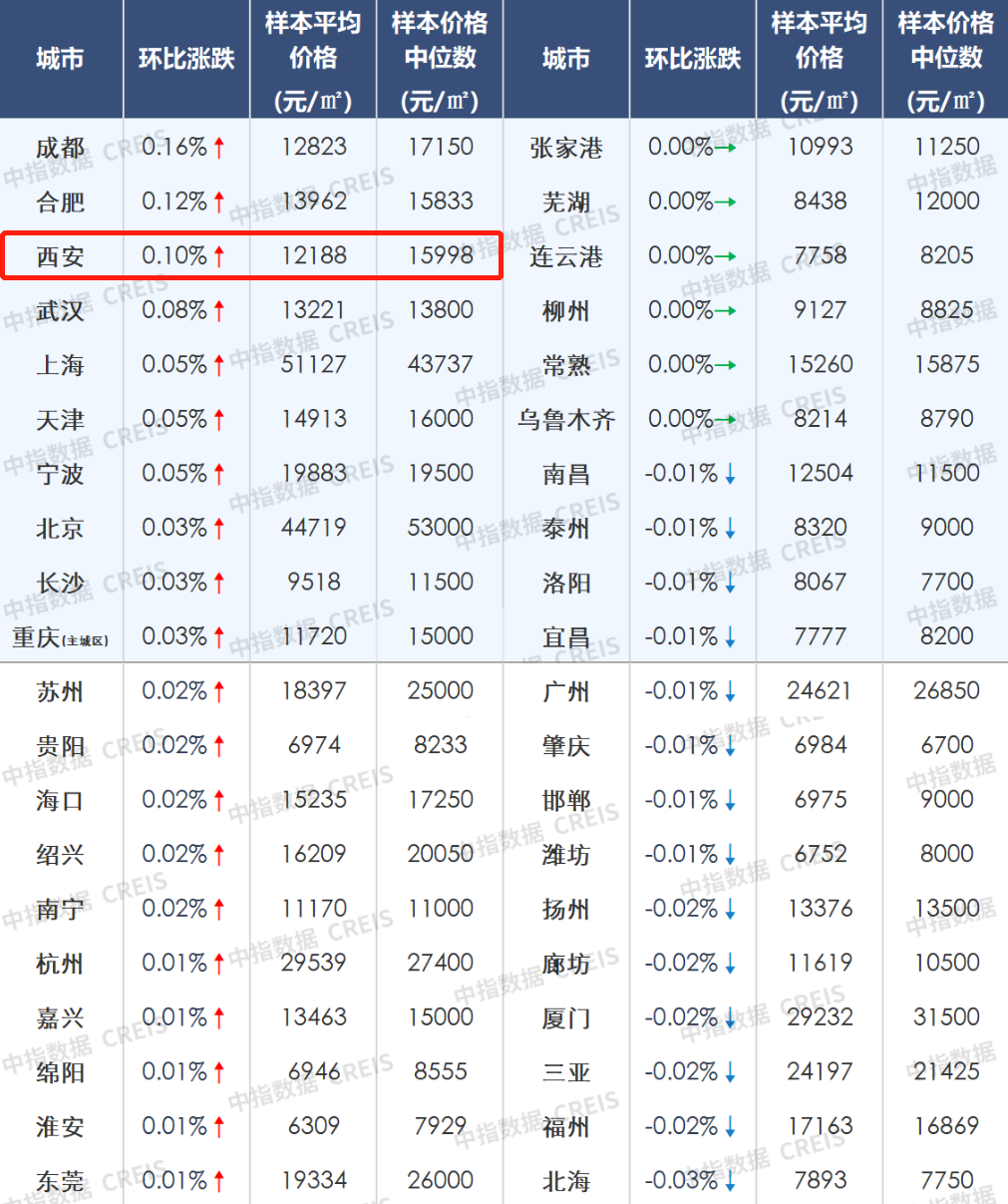Select the city cell 武汉

click(x=60, y=311)
